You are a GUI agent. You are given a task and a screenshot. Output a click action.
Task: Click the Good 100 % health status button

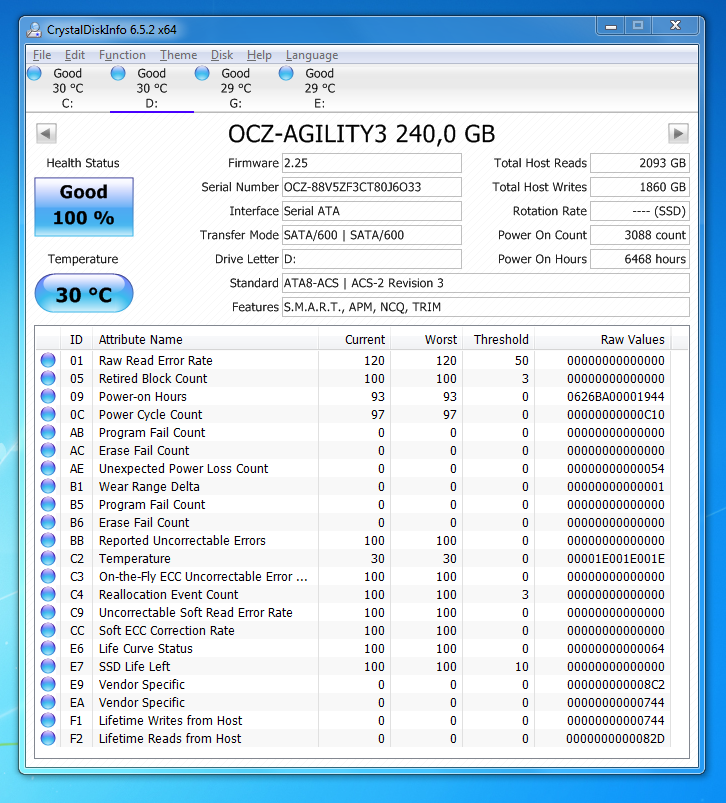pyautogui.click(x=84, y=206)
